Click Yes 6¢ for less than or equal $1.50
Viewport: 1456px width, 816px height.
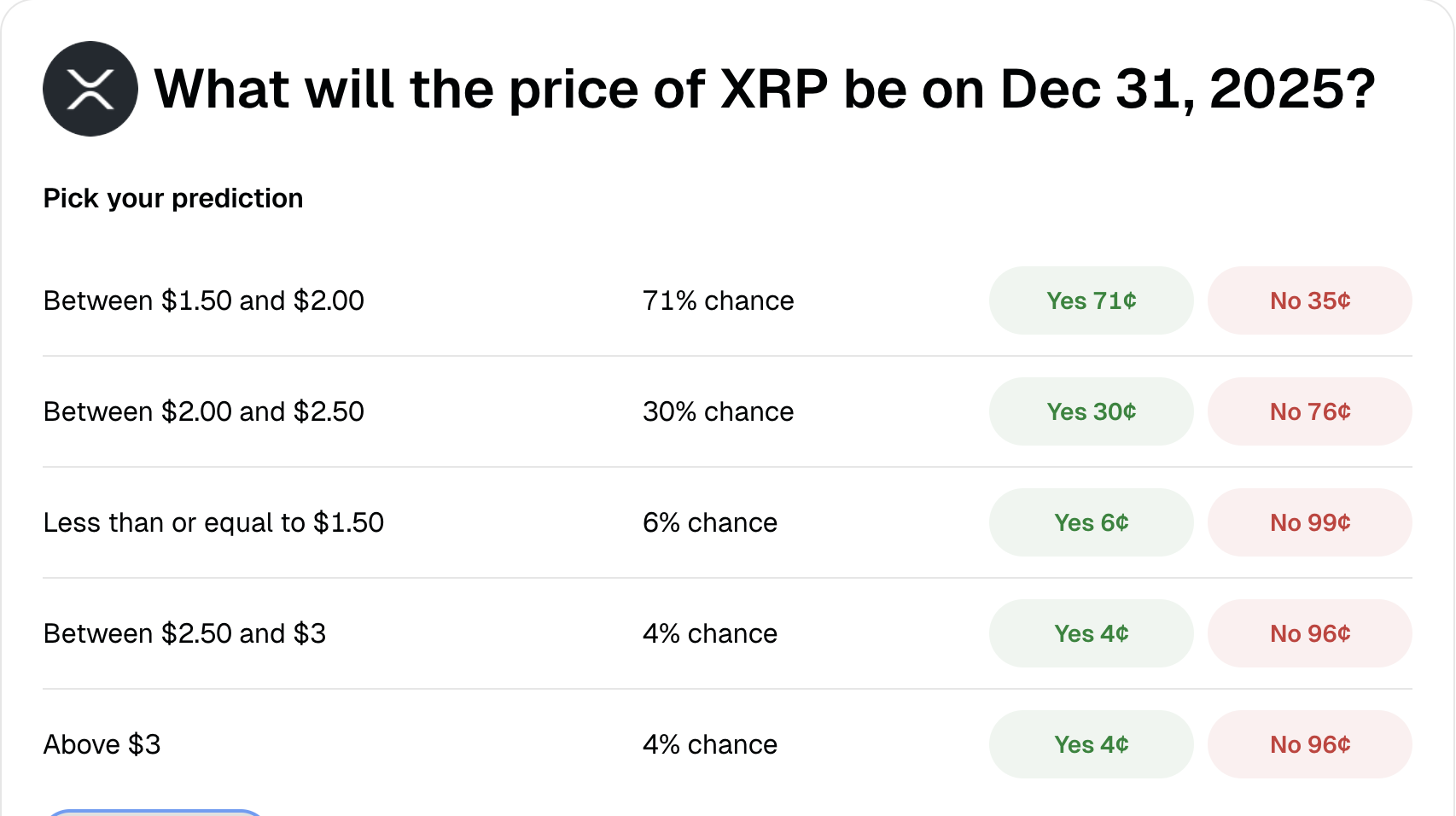pos(1091,522)
